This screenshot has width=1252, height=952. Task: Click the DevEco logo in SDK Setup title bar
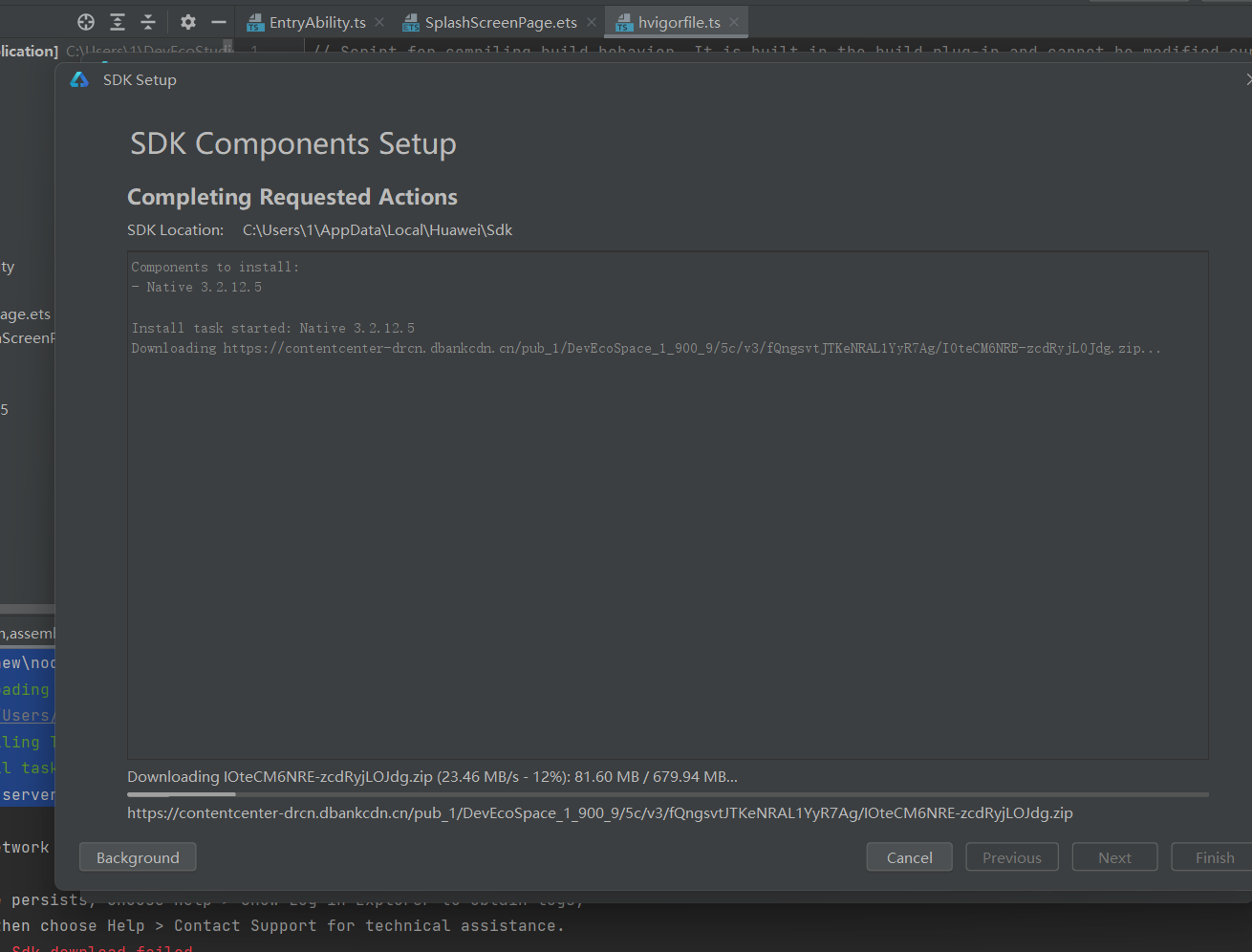coord(79,80)
